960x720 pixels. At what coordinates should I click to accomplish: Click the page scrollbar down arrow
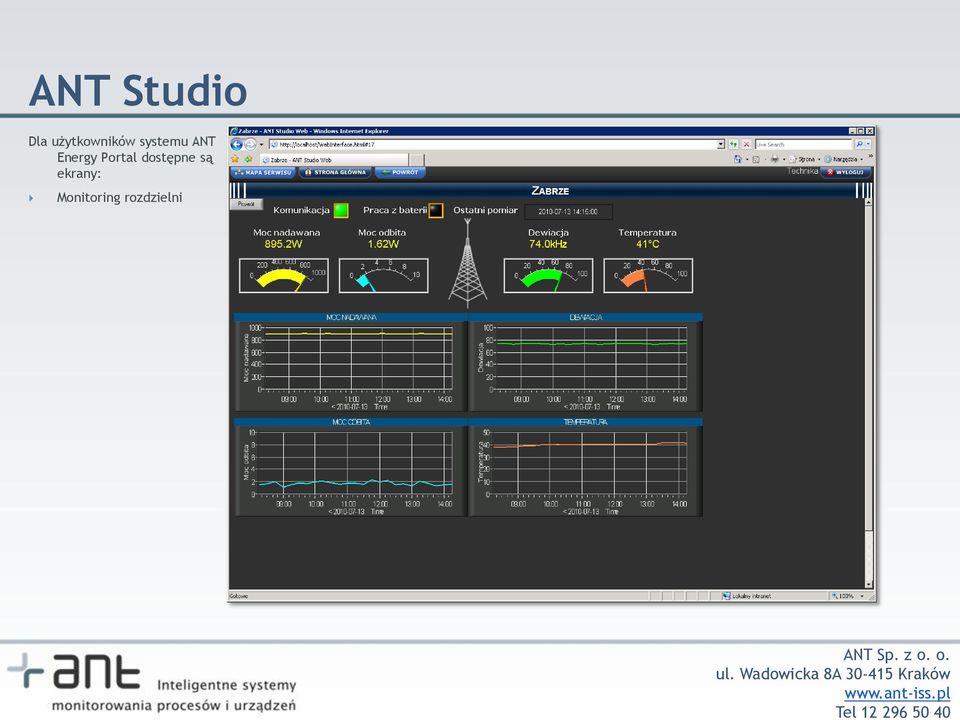click(x=869, y=585)
